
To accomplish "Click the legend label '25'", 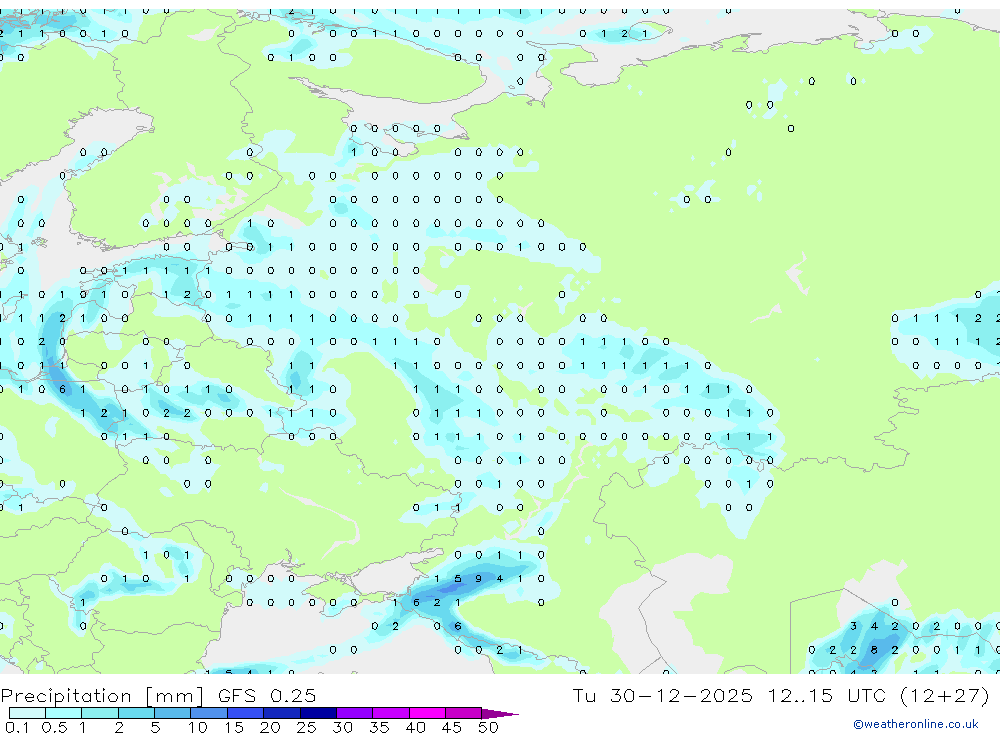I will [x=307, y=727].
